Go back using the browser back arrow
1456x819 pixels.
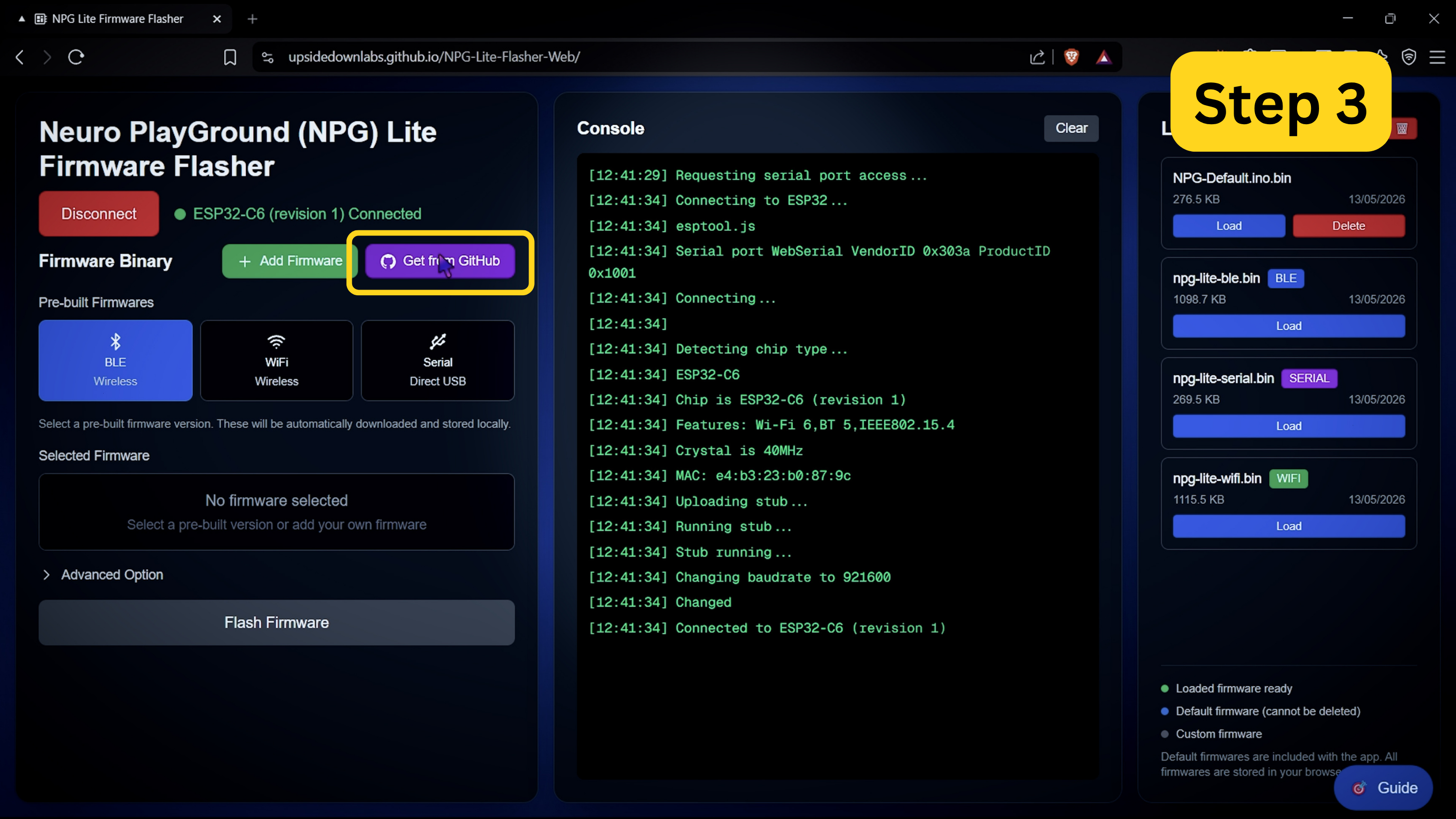pos(20,57)
